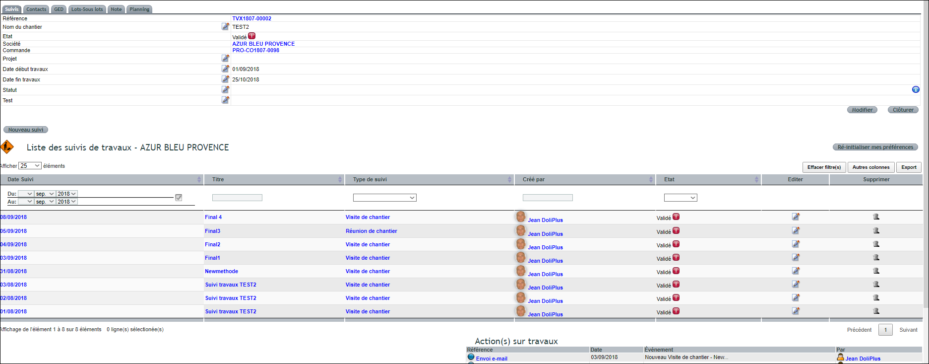Open the Type de suivi filter dropdown
This screenshot has width=929, height=364.
[385, 197]
